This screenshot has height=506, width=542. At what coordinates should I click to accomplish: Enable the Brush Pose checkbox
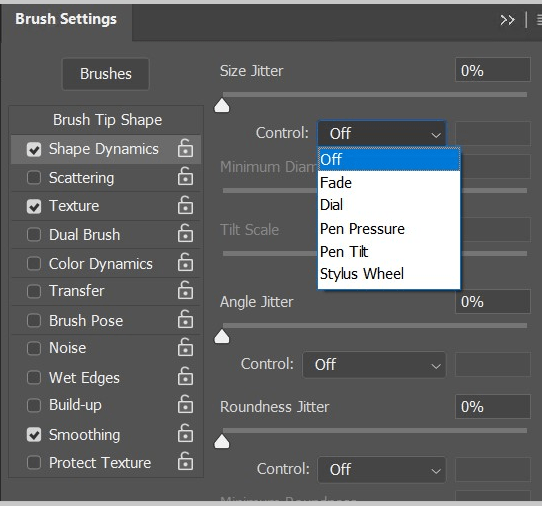point(34,320)
